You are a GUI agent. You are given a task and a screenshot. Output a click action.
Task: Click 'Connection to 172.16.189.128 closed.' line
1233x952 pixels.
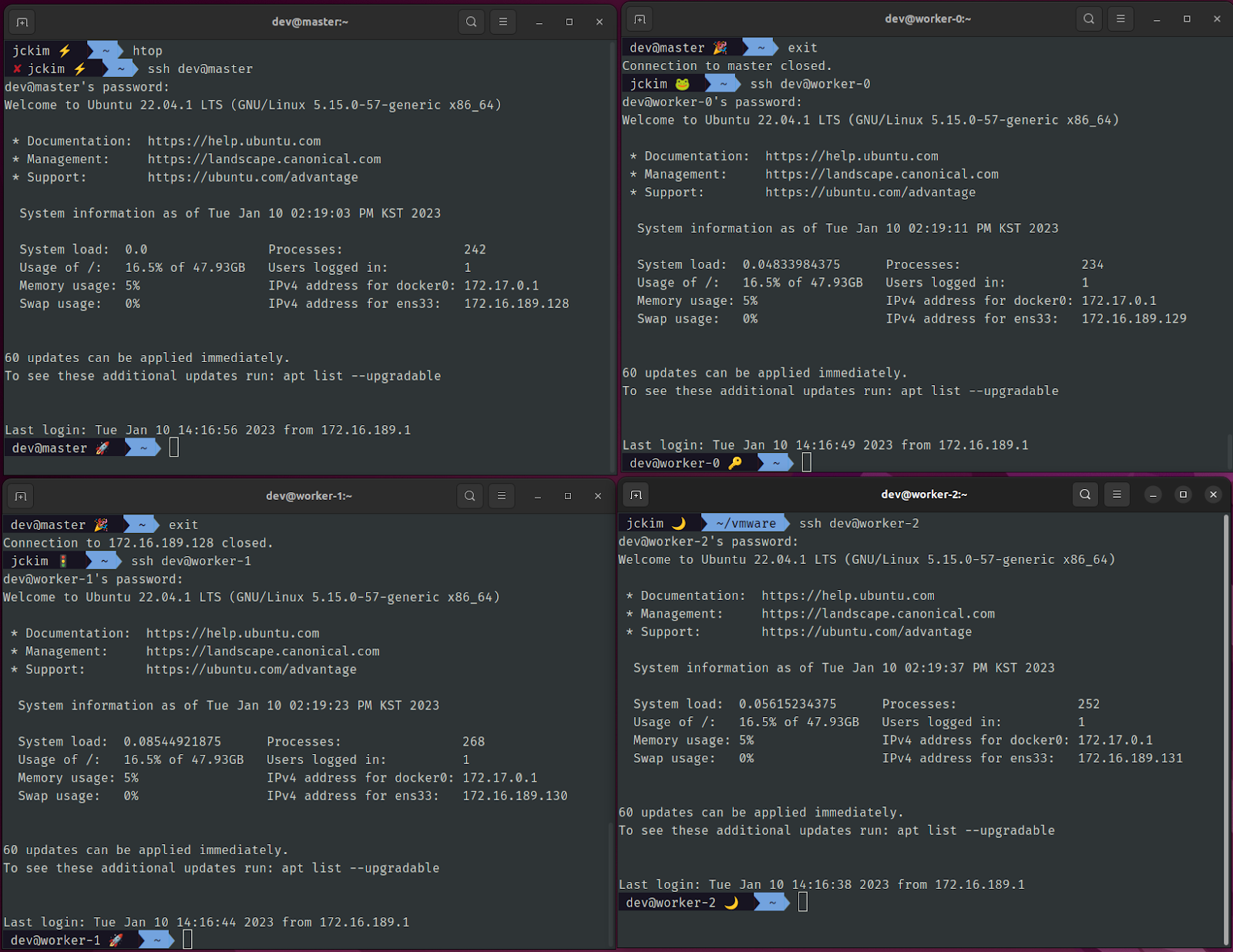138,543
